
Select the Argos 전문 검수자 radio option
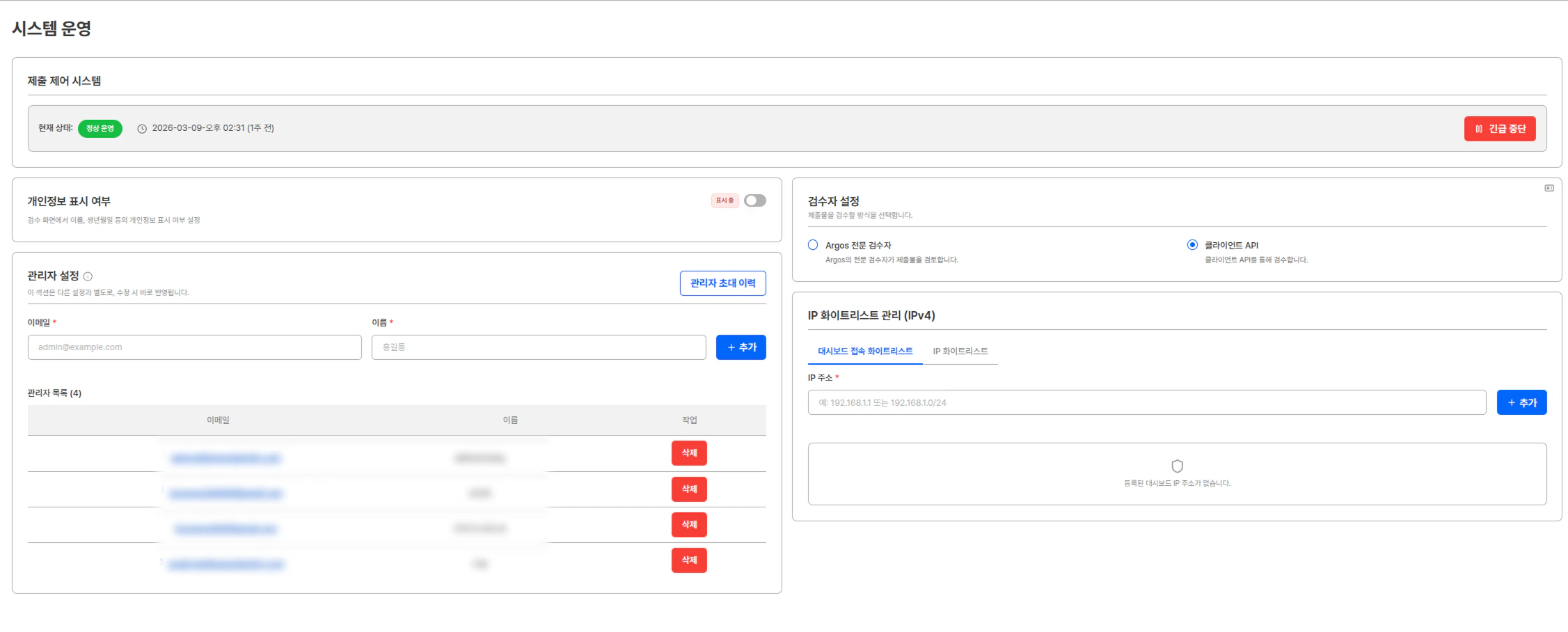click(813, 245)
